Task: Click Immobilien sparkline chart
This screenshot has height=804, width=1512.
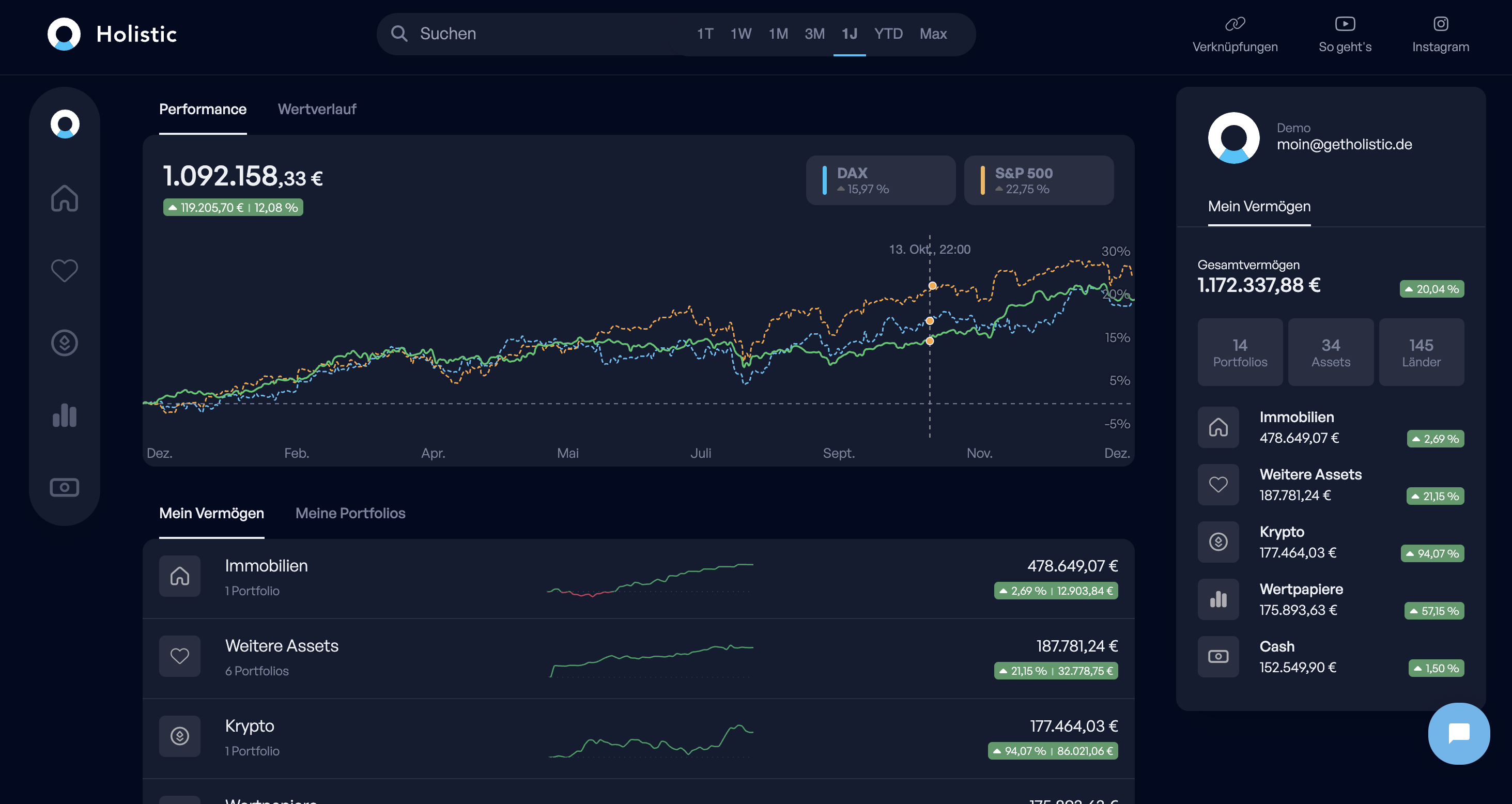Action: click(x=650, y=580)
